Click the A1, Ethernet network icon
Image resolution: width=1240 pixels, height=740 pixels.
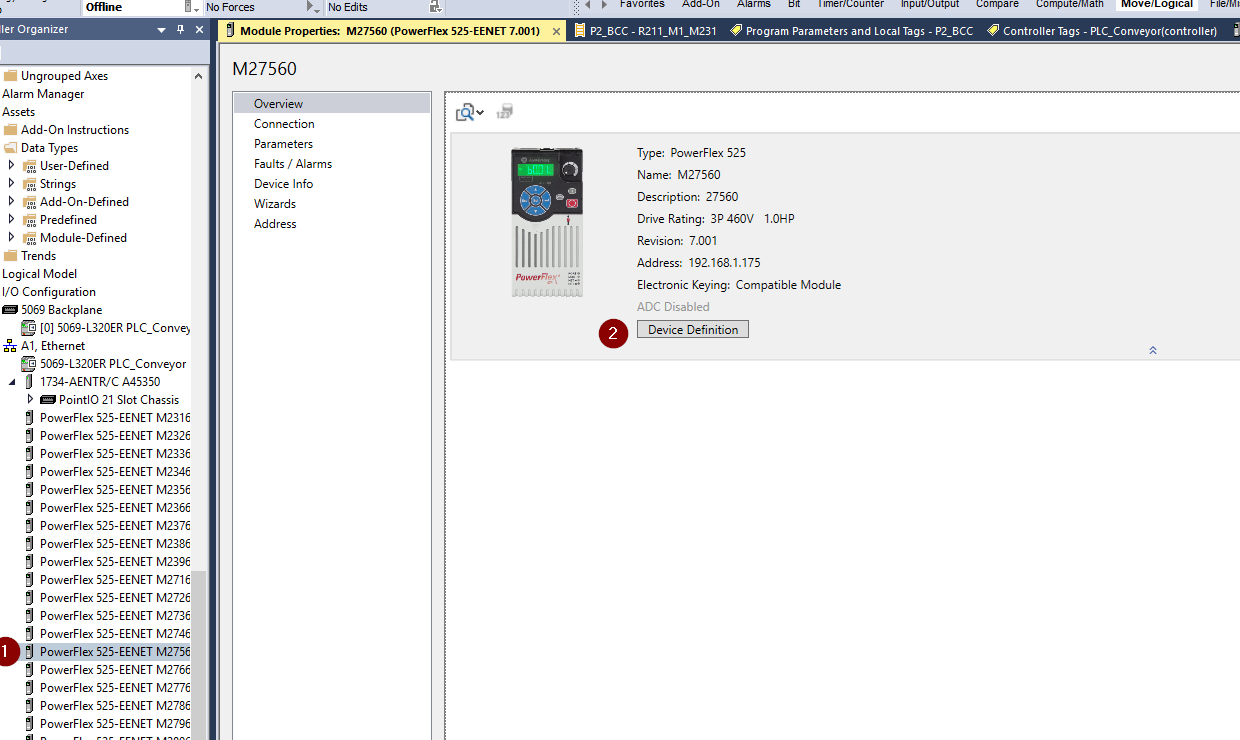(10, 346)
